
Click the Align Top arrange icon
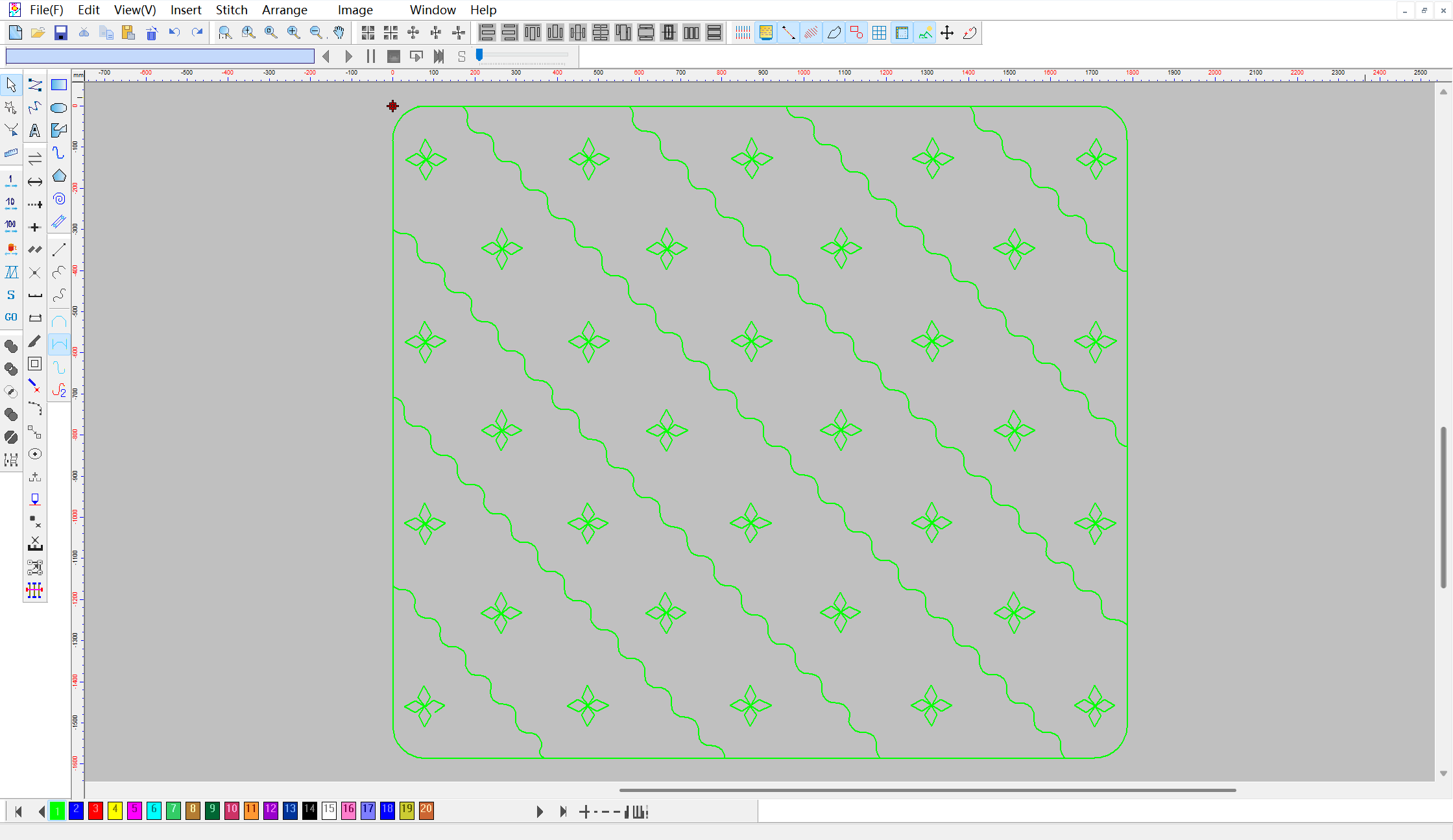[x=533, y=32]
